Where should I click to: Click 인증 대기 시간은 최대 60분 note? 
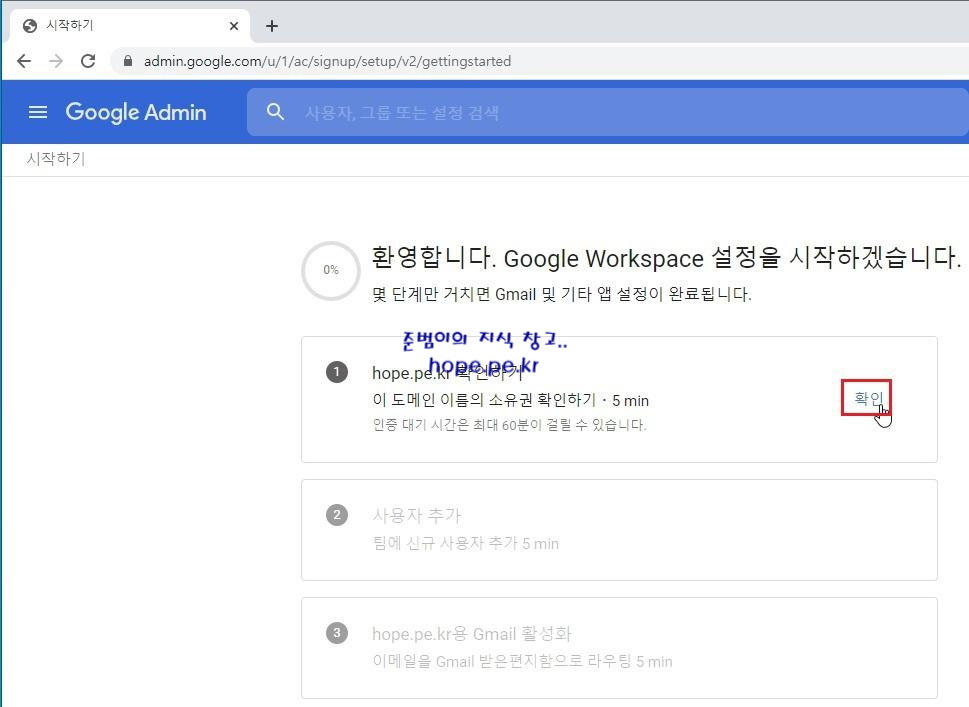click(509, 425)
